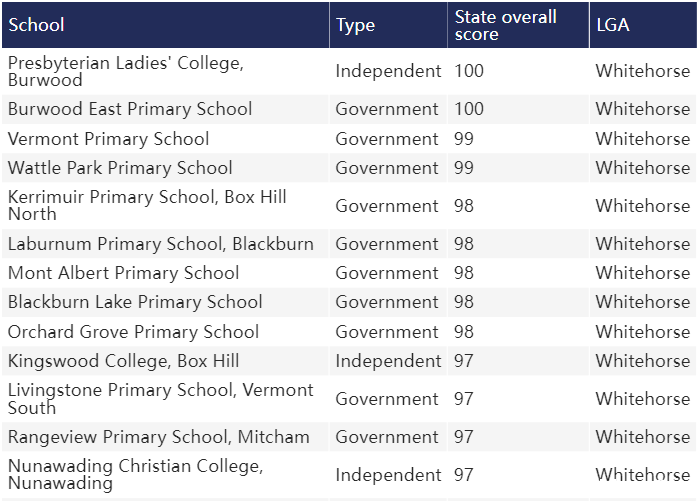Sort by the Type column header
This screenshot has width=697, height=501.
pos(388,25)
